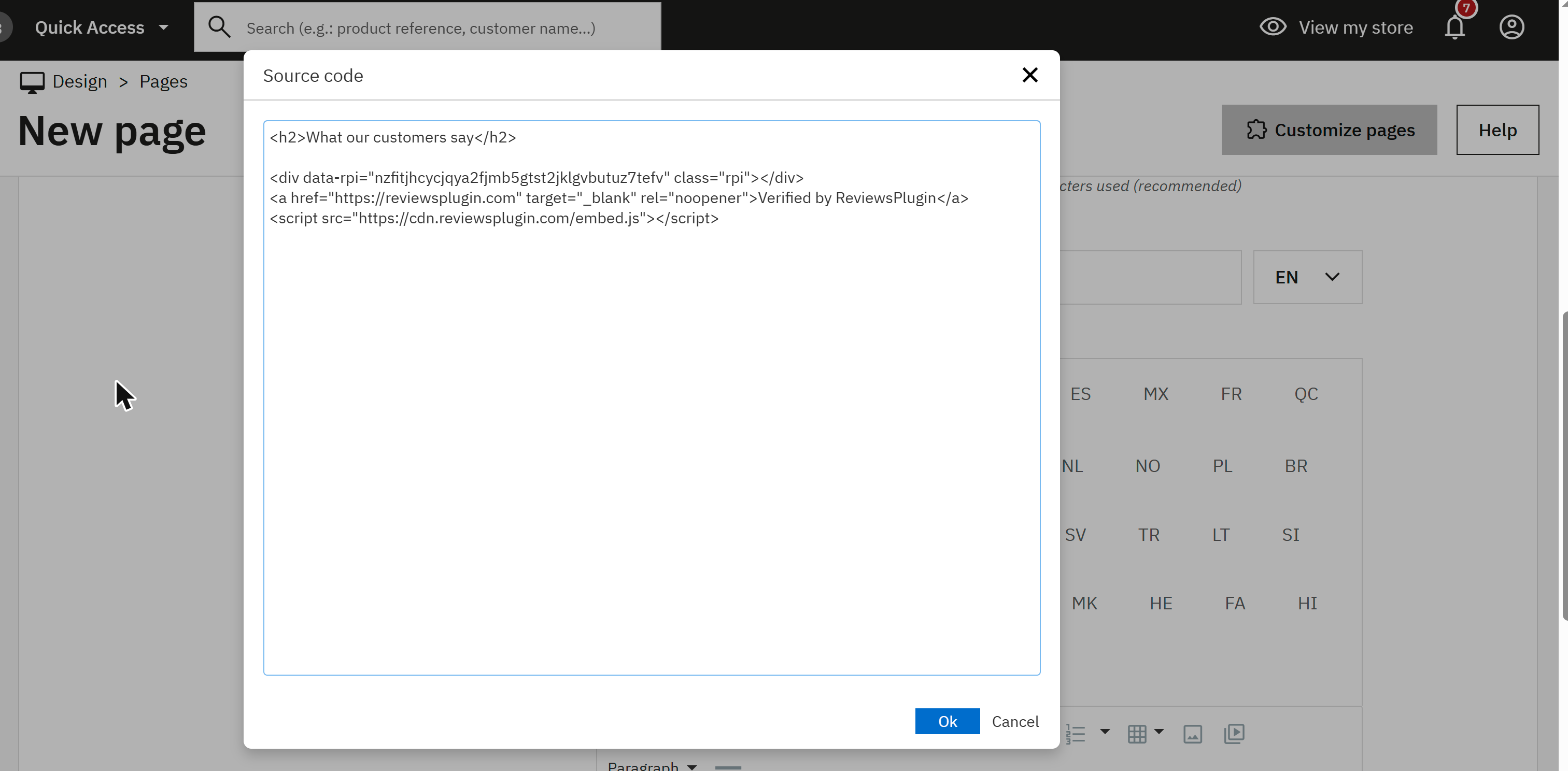This screenshot has width=1568, height=771.
Task: Confirm source code with Ok button
Action: coord(947,721)
